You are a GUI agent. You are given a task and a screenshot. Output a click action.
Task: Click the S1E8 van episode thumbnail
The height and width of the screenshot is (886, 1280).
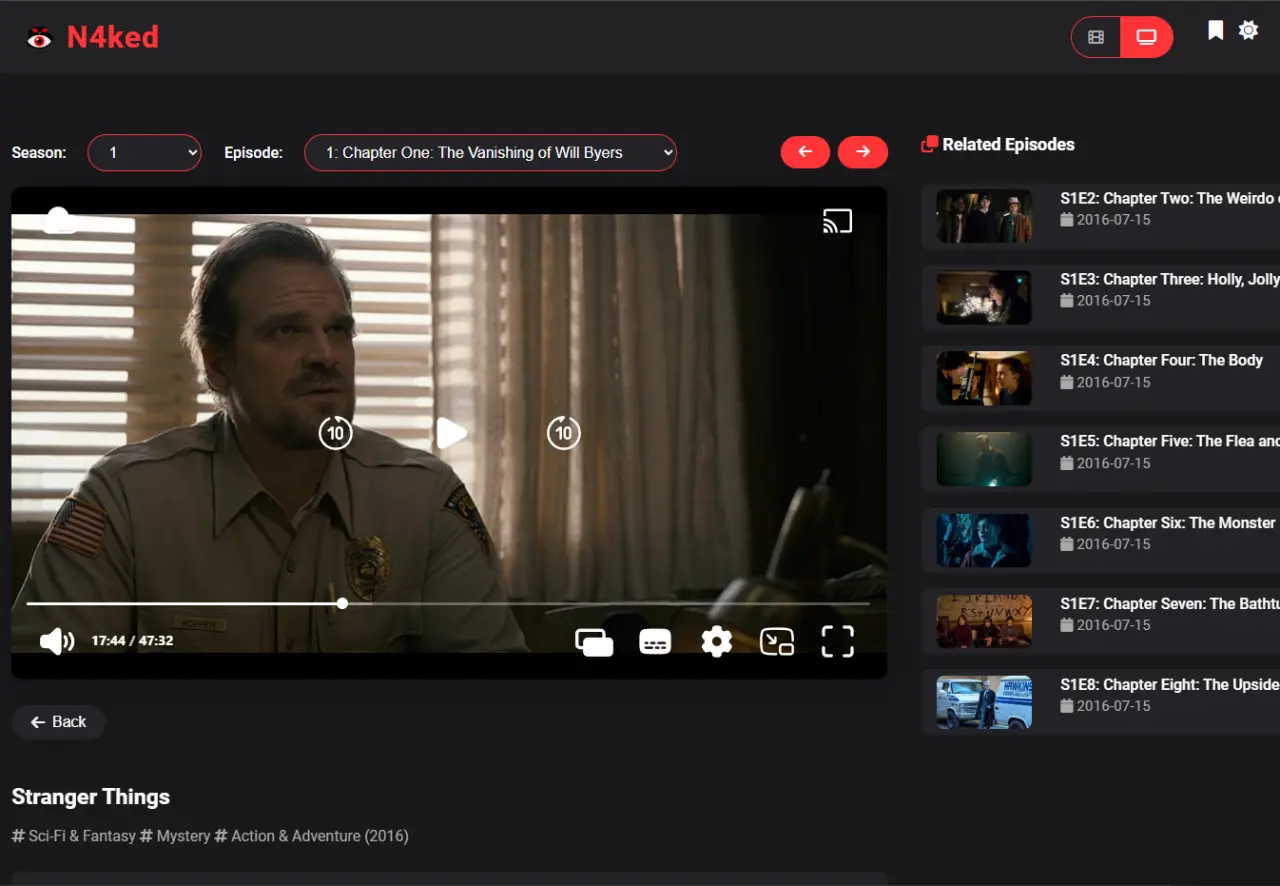click(984, 702)
